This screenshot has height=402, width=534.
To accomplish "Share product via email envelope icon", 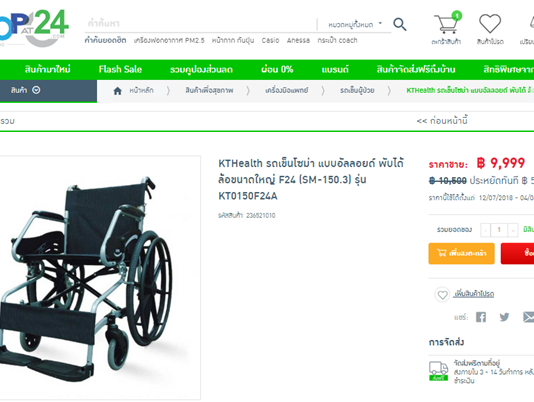I will (x=528, y=317).
